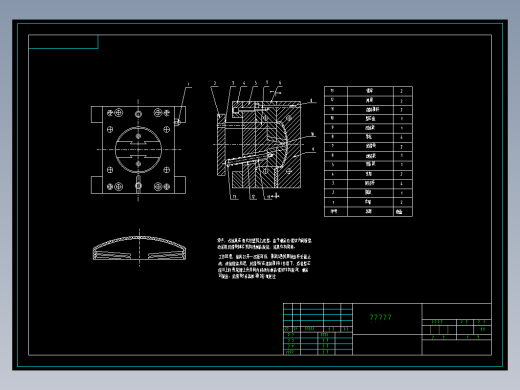Click the empty cyan box at the top-left of the drawing frame
The width and height of the screenshot is (520, 390).
[x=63, y=42]
